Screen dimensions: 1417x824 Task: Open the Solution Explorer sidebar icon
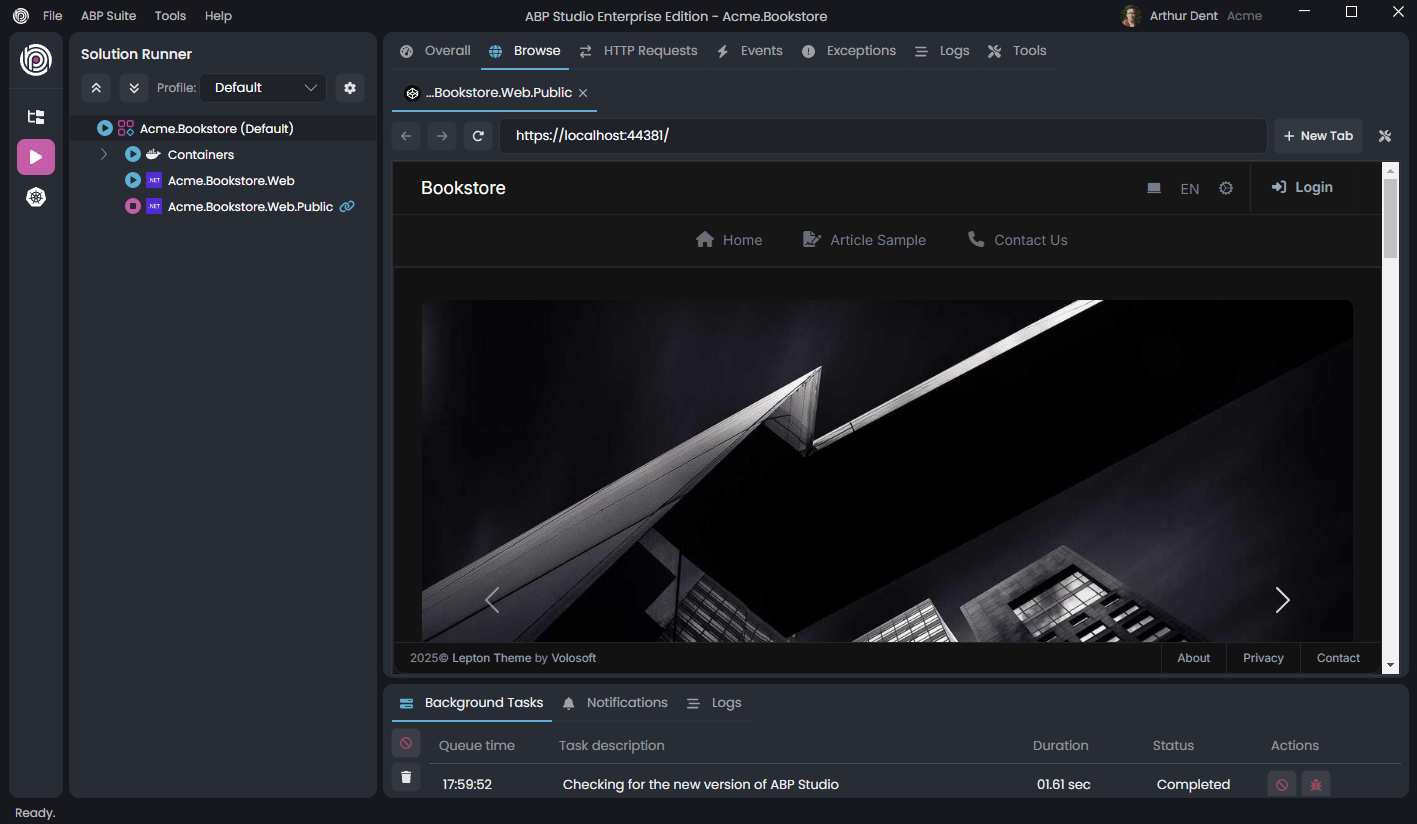36,117
